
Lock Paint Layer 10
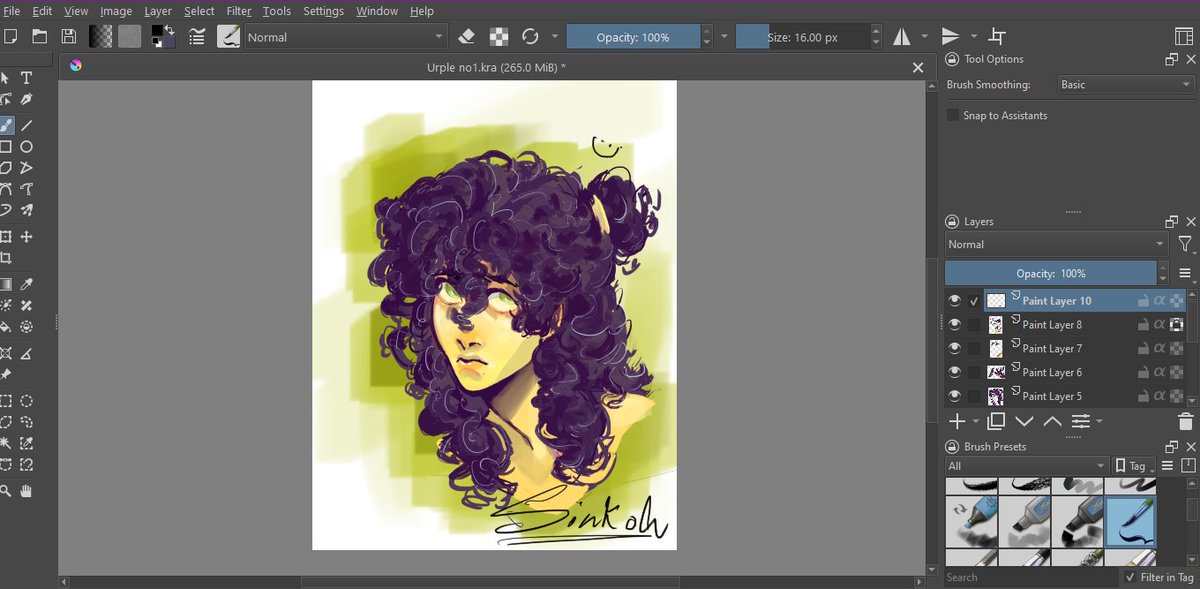[x=1143, y=300]
